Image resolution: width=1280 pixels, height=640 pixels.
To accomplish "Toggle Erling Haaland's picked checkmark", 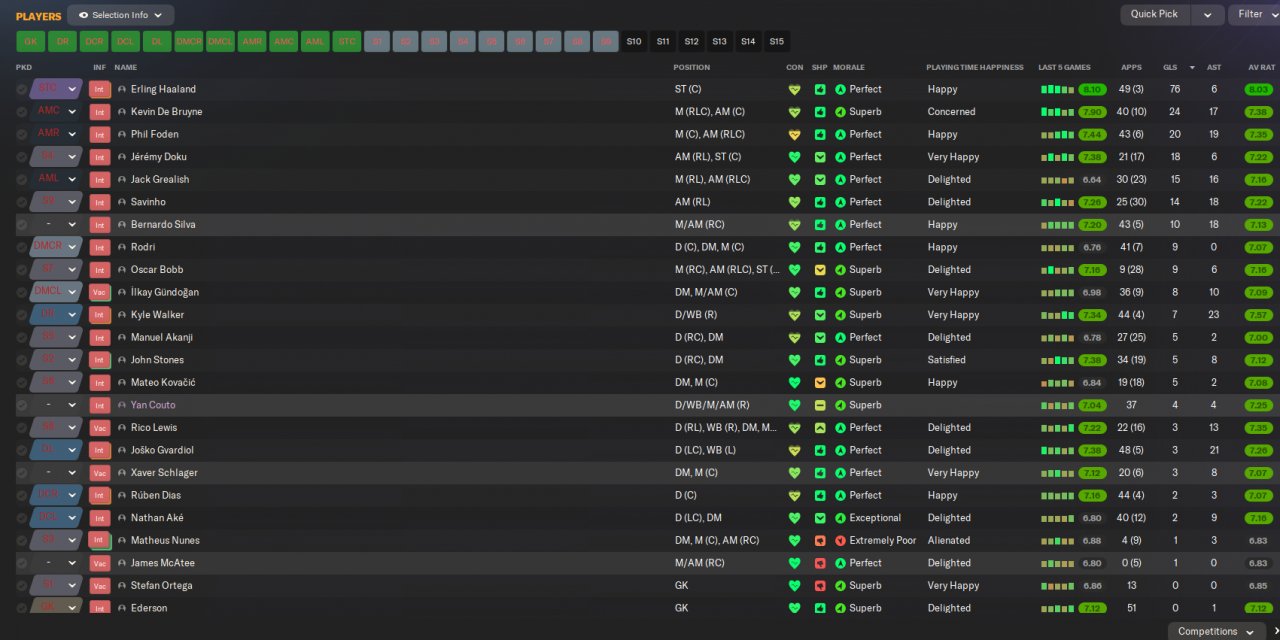I will click(22, 89).
